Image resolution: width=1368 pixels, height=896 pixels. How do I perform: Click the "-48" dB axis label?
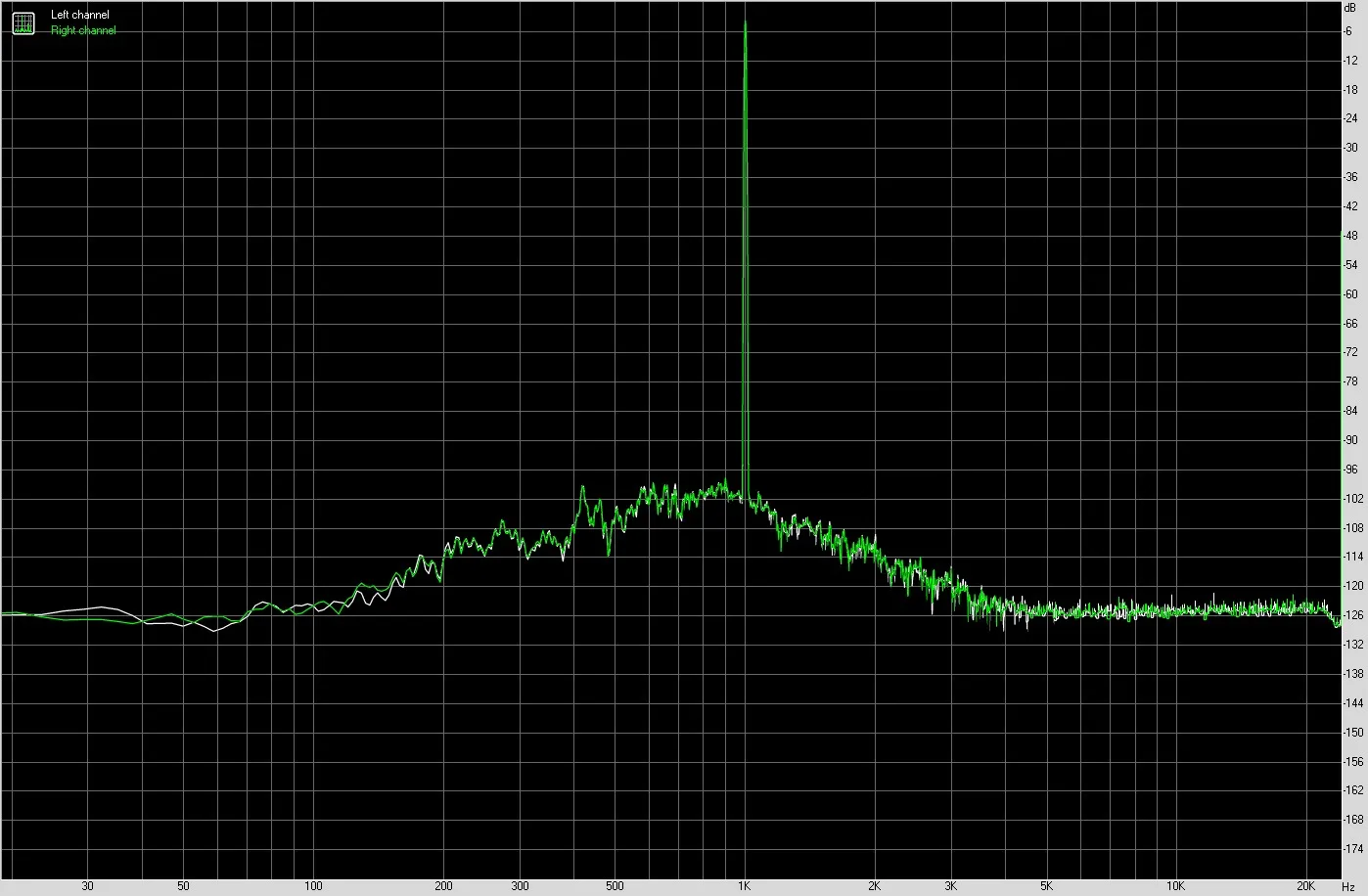(1350, 236)
